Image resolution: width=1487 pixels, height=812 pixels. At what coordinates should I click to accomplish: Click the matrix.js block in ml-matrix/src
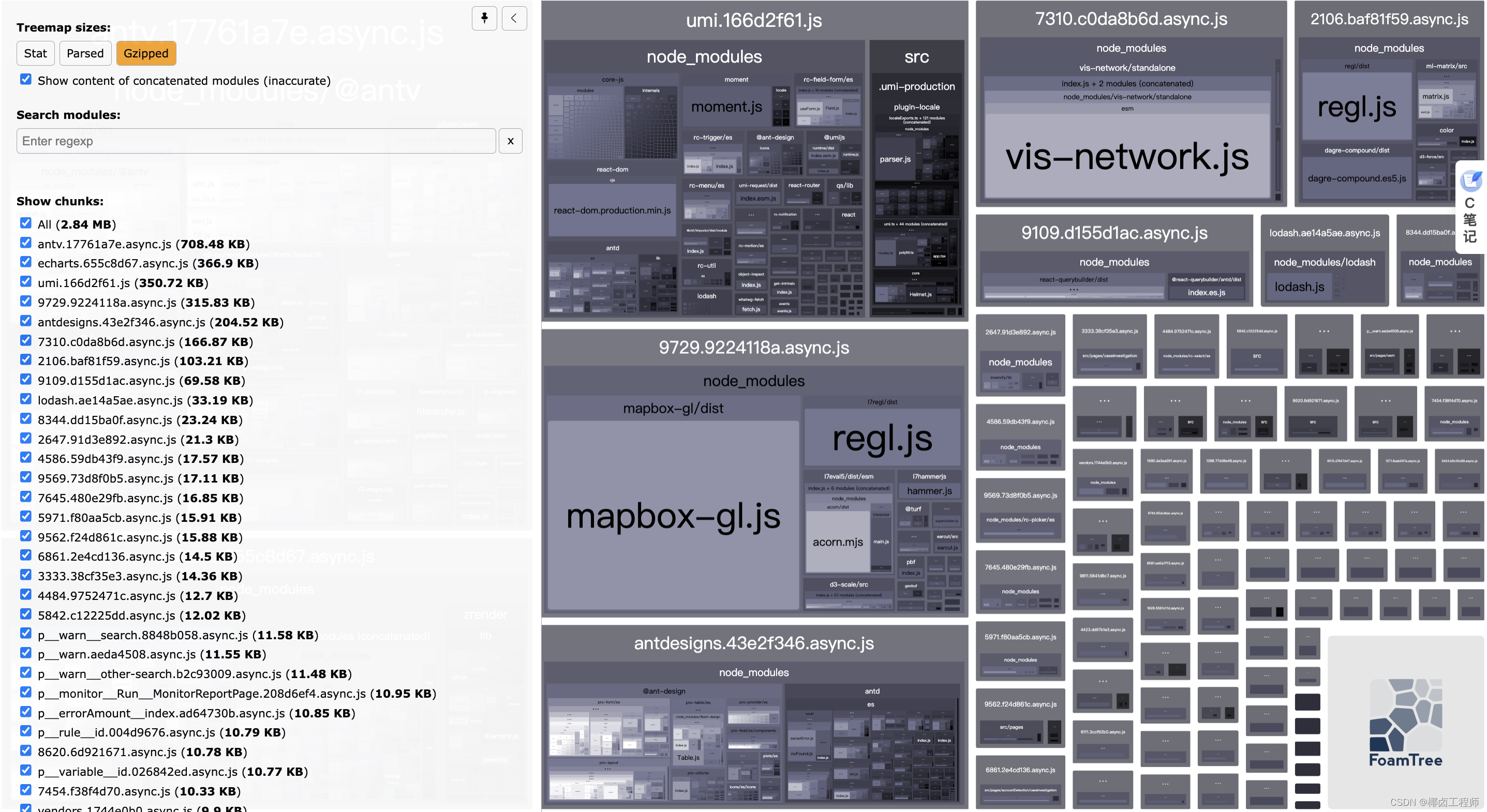[x=1435, y=96]
